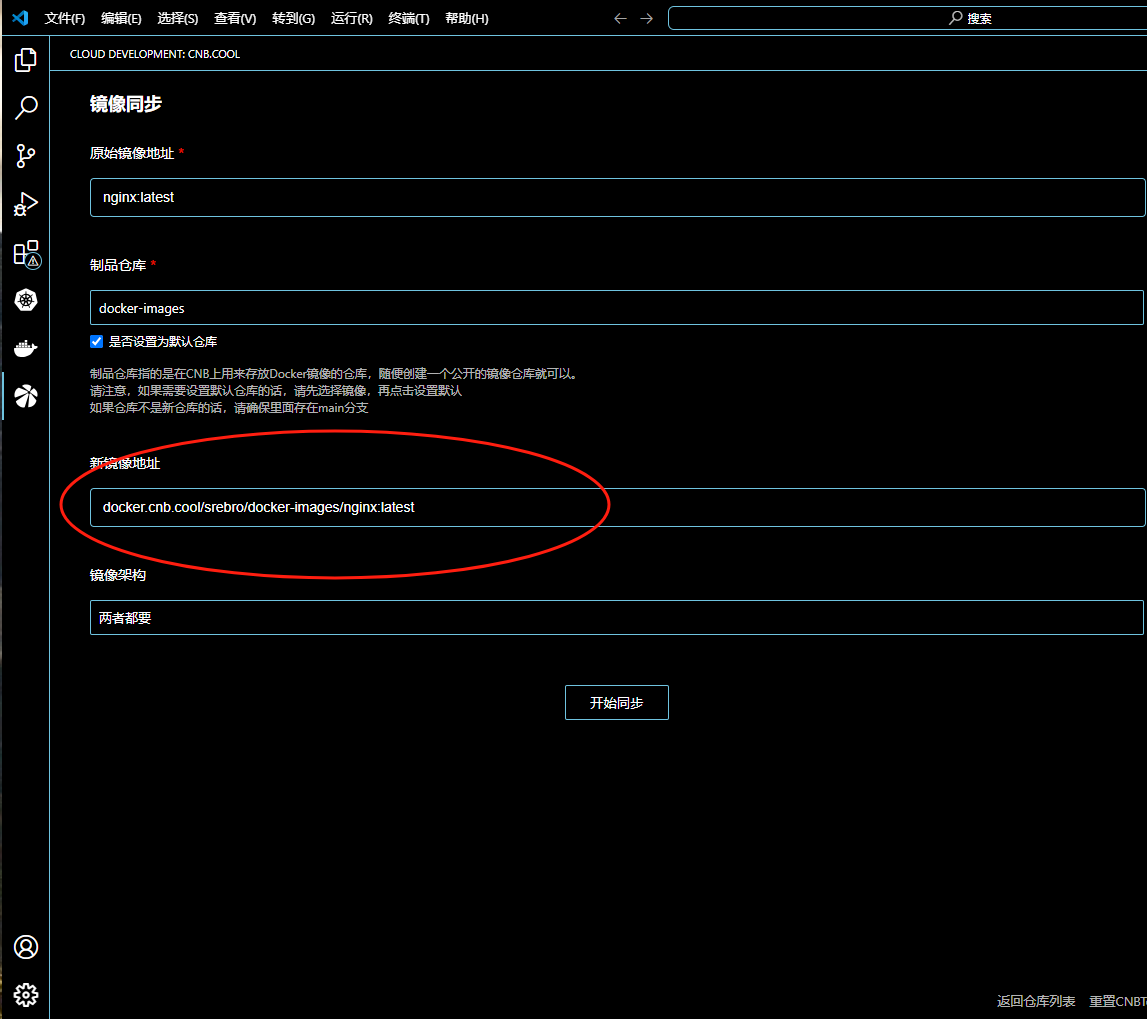Click the 返回仓库列表 link

(x=1035, y=1001)
